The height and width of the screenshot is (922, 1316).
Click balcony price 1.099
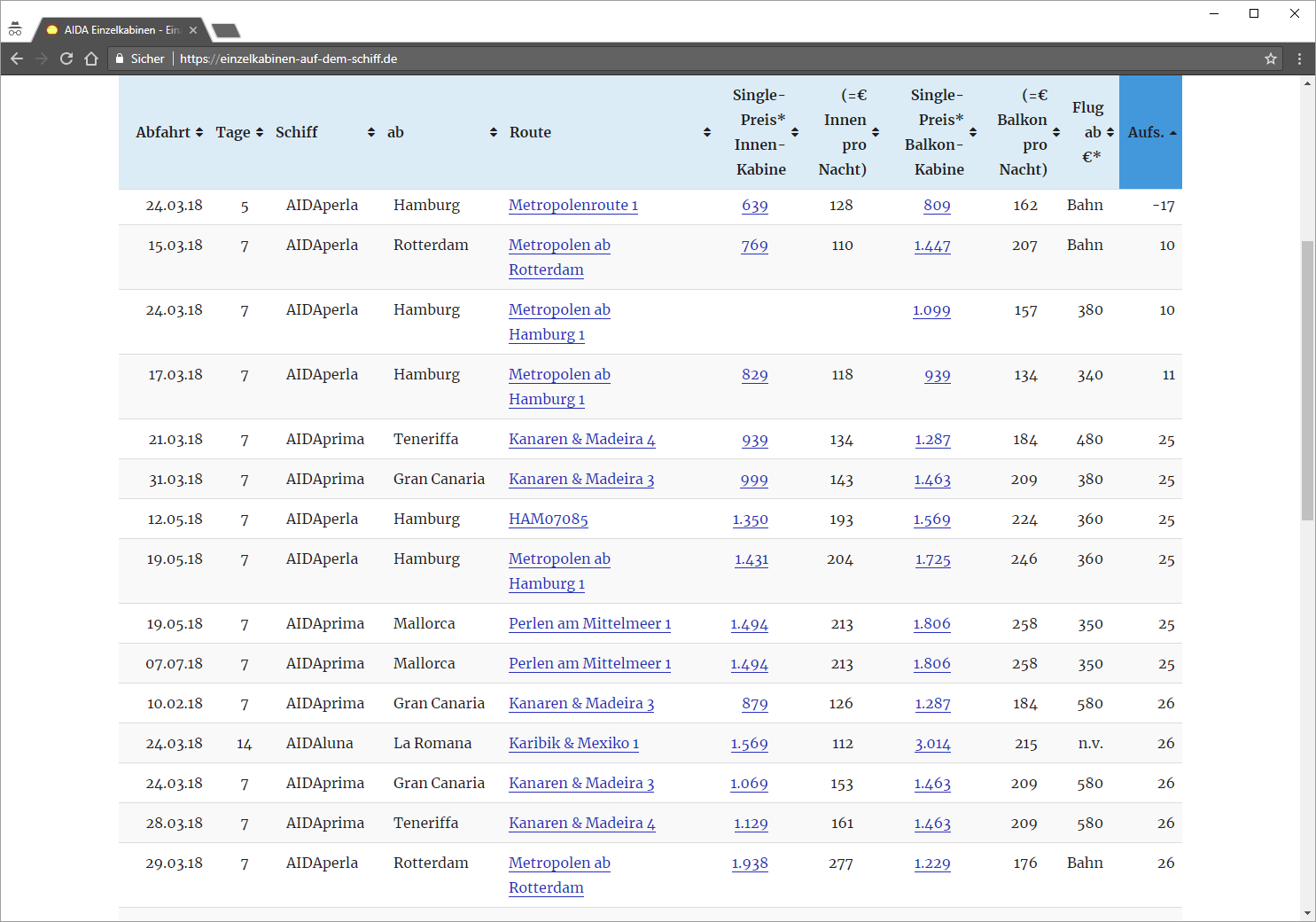931,310
